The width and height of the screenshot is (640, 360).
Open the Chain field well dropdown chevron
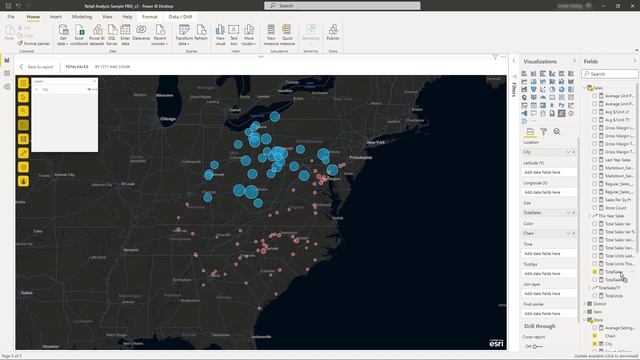click(x=568, y=233)
